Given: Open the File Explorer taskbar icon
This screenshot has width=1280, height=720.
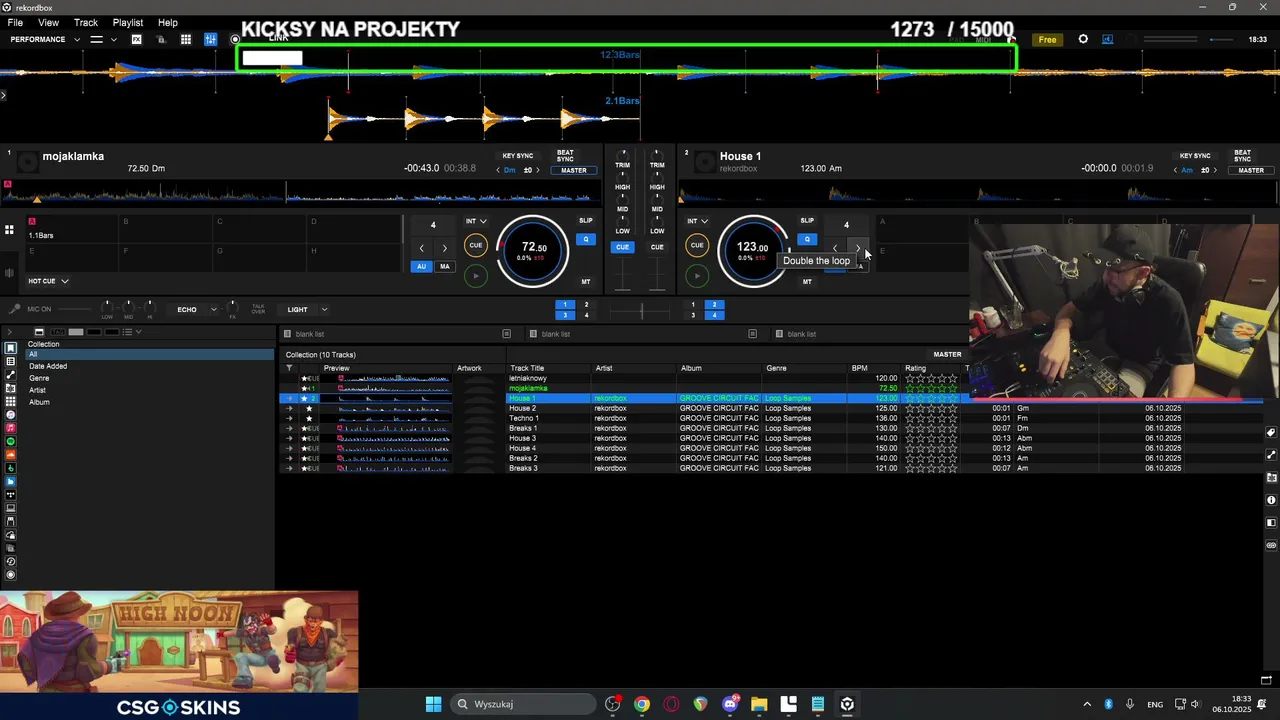Looking at the screenshot, I should pyautogui.click(x=759, y=704).
